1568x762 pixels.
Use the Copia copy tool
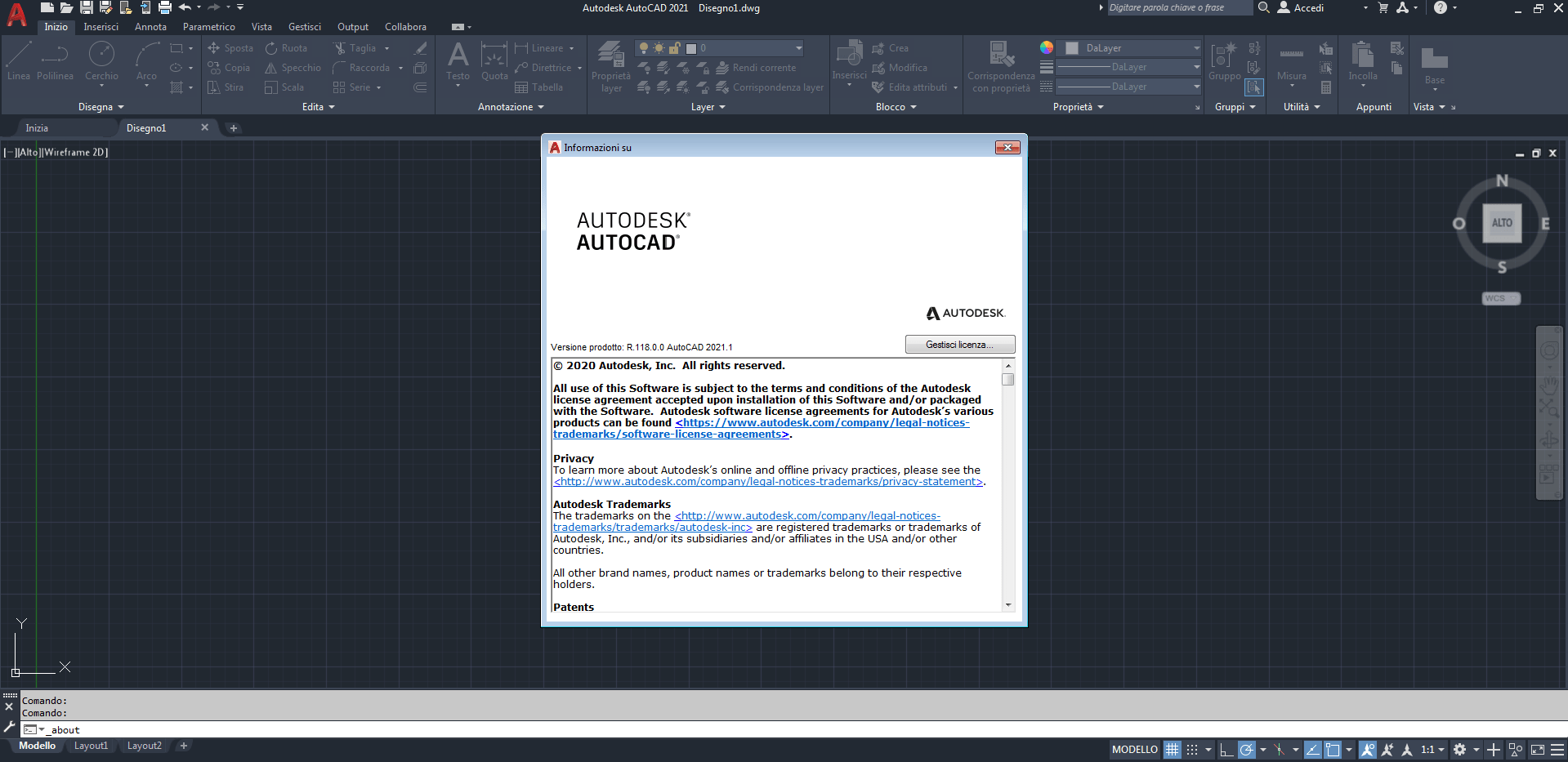tap(229, 68)
